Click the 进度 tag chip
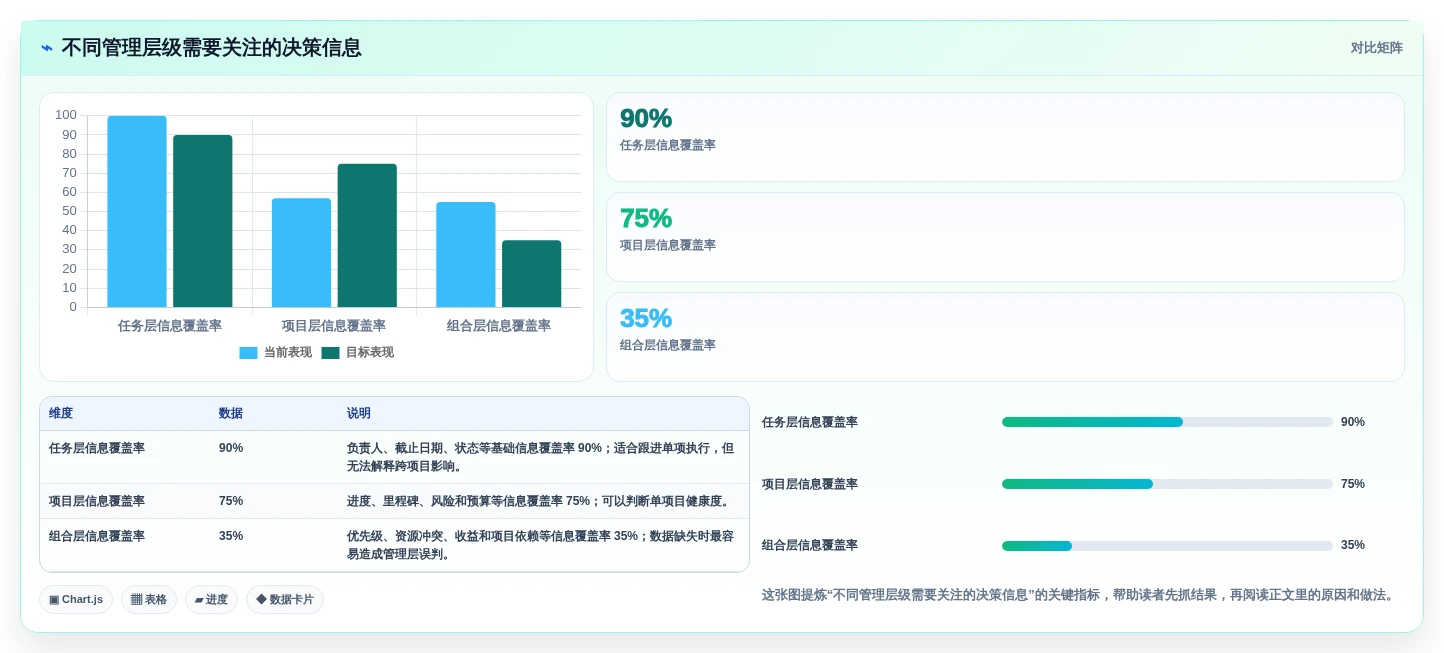This screenshot has width=1444, height=653. (x=211, y=600)
